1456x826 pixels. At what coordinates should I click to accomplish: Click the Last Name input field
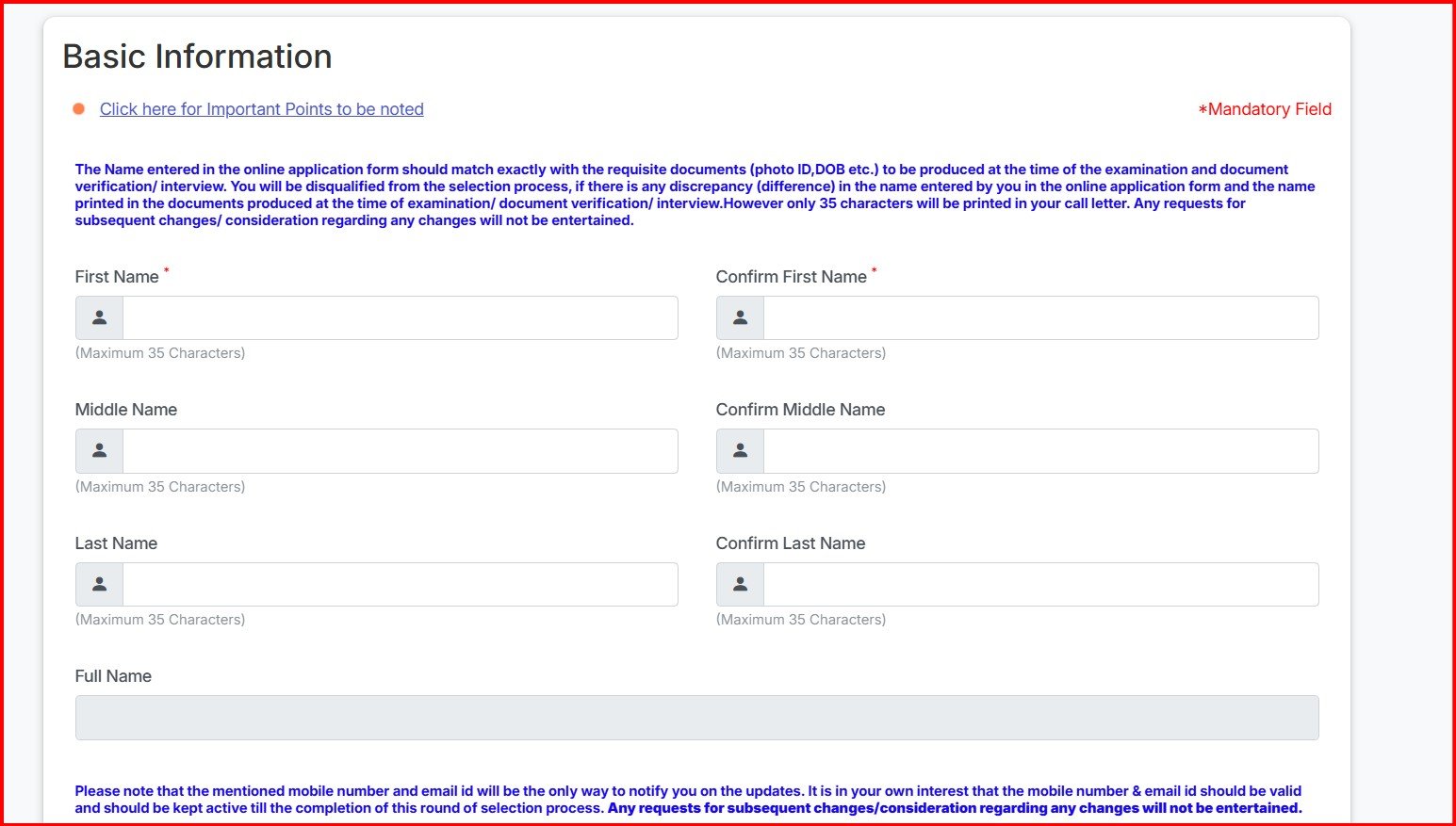(x=400, y=585)
